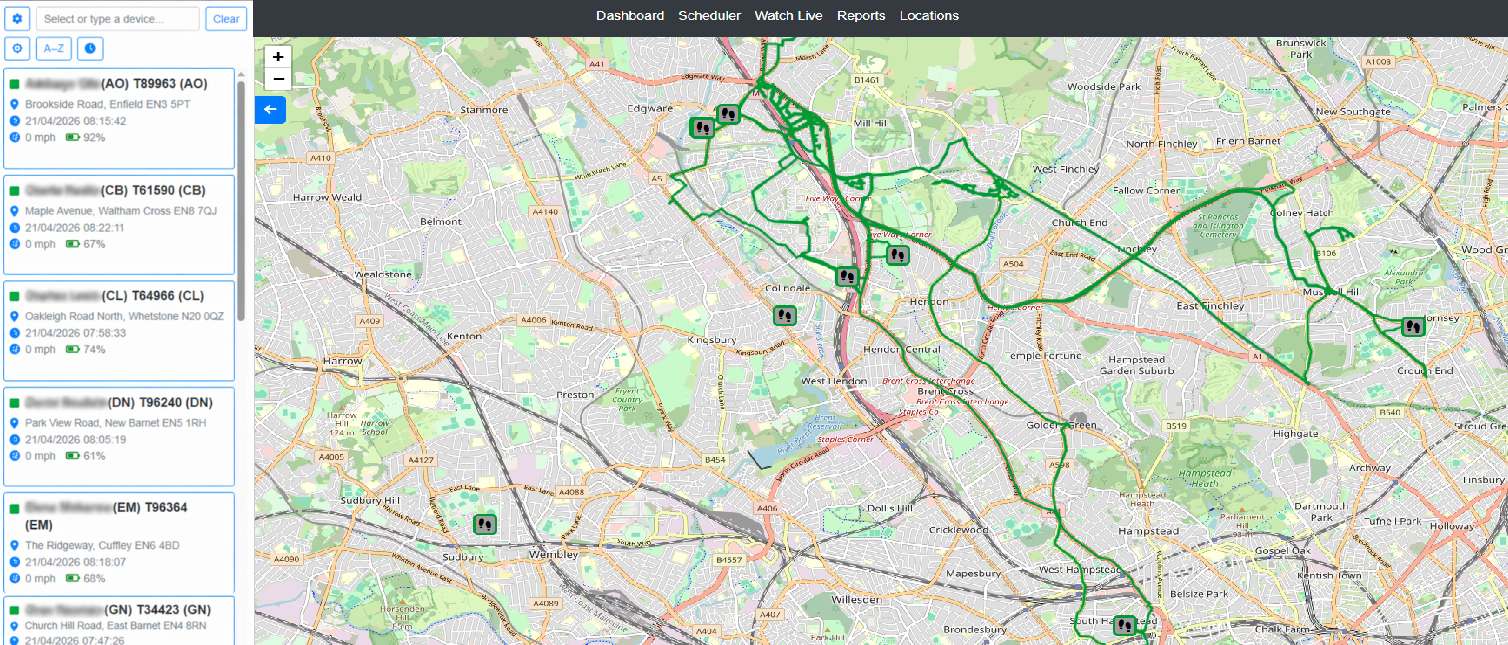The height and width of the screenshot is (645, 1508).
Task: Go to the Scheduler page
Action: pos(710,16)
